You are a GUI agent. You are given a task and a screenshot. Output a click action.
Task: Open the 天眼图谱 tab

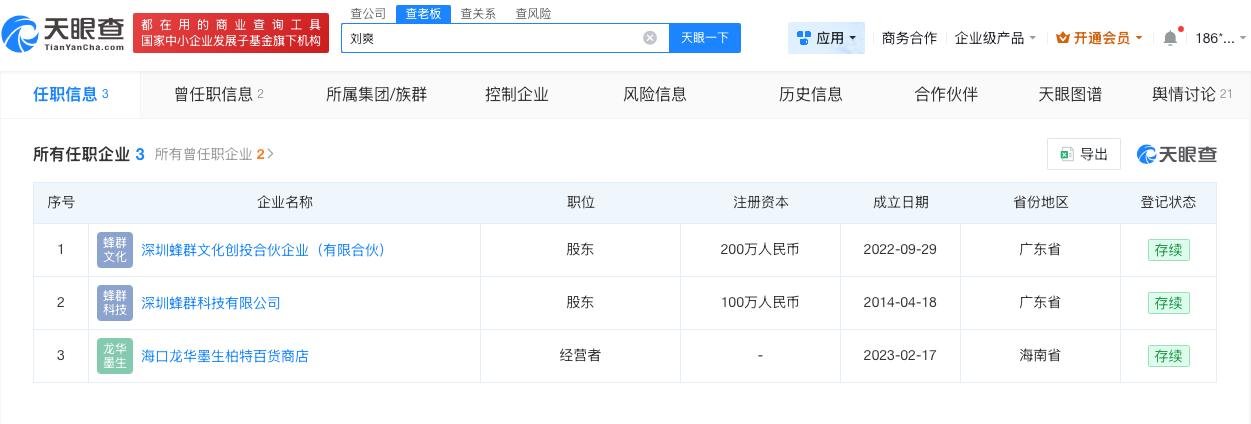coord(1070,94)
